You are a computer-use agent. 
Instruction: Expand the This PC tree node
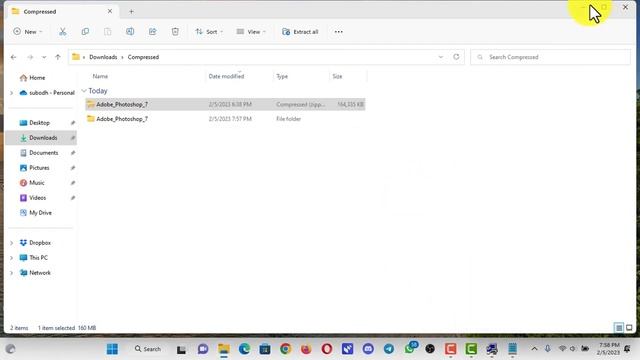click(11, 258)
